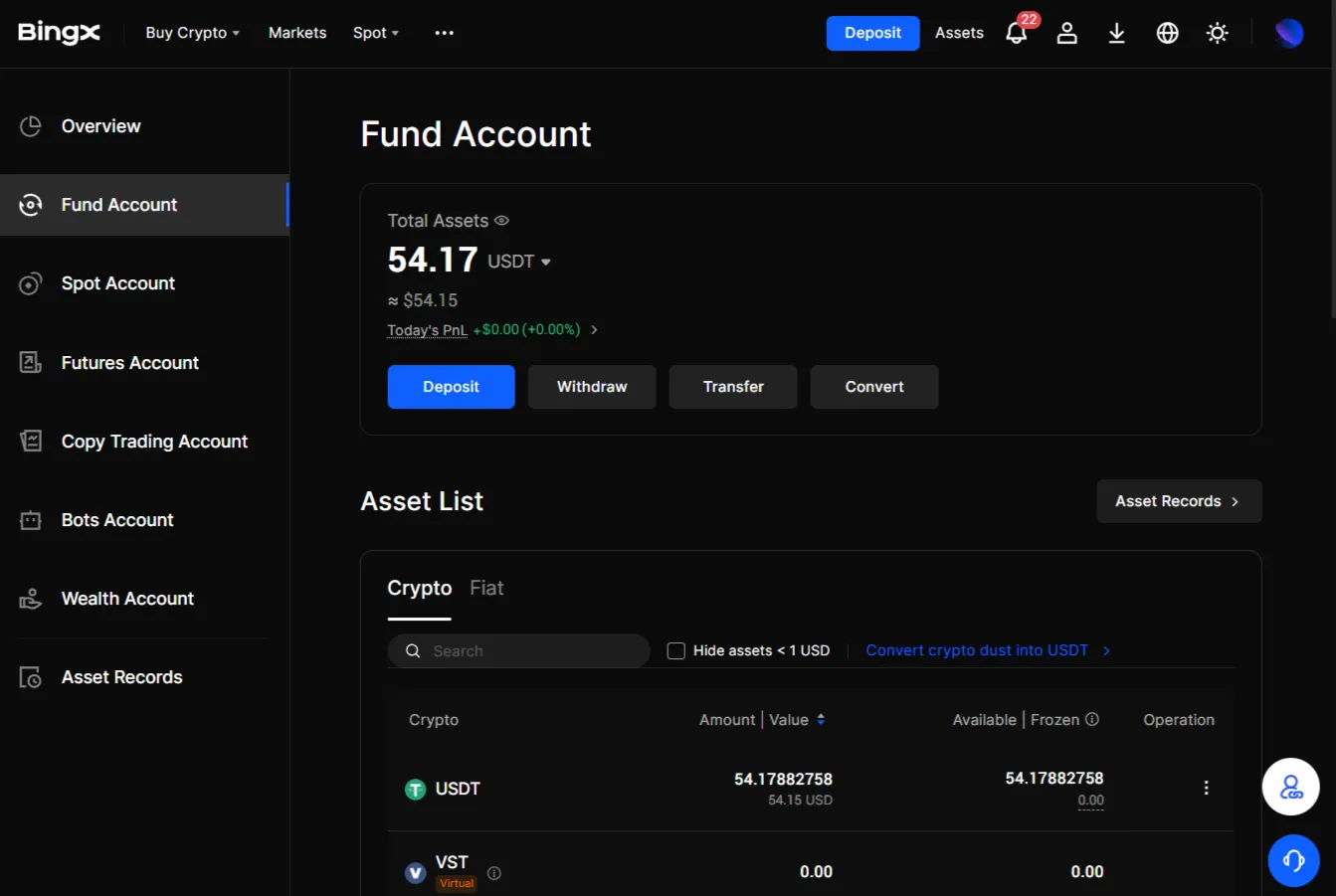Open the three-dot operation menu for USDT

[1206, 788]
